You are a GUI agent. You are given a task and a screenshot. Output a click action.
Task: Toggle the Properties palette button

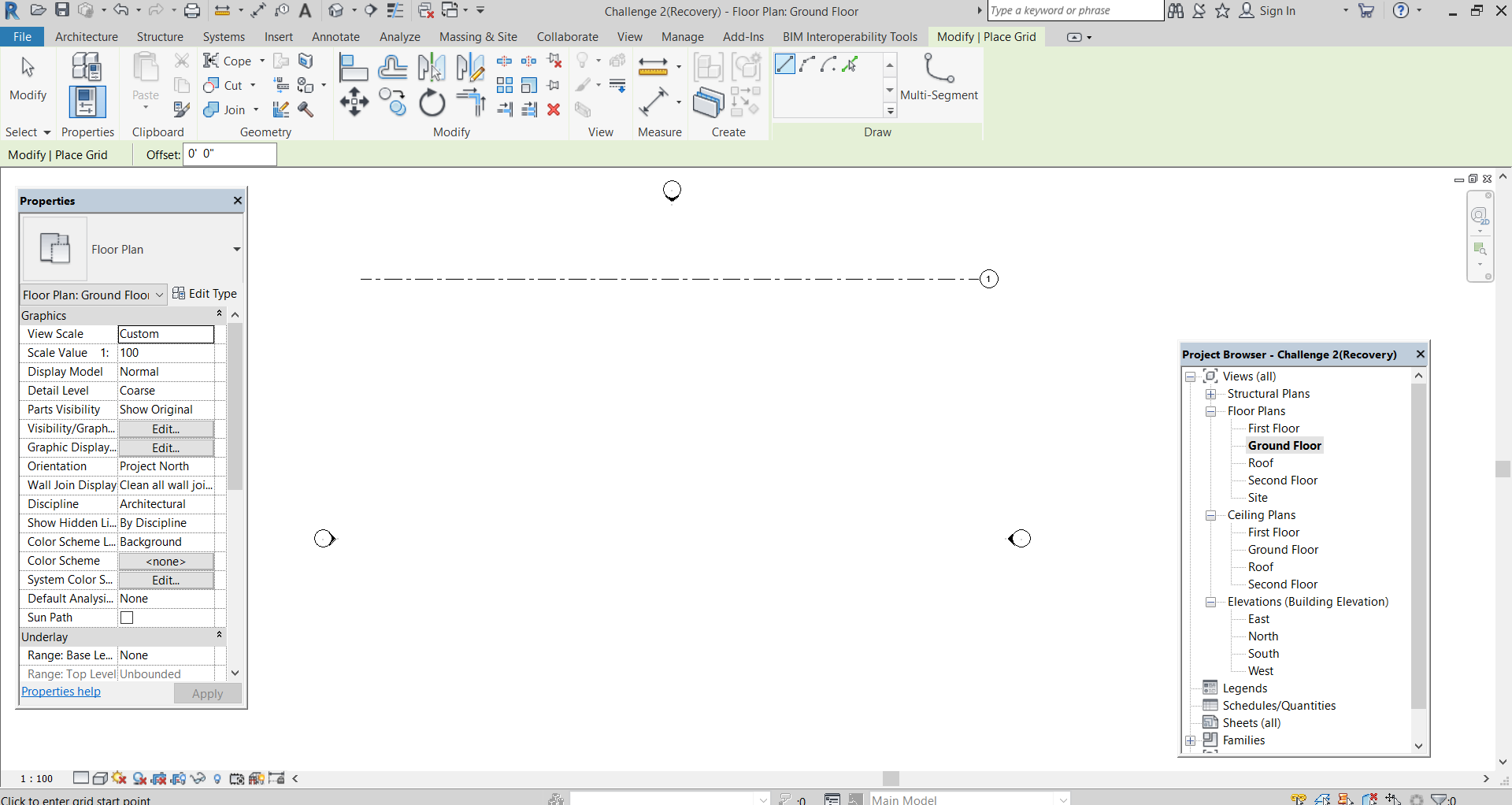click(86, 102)
